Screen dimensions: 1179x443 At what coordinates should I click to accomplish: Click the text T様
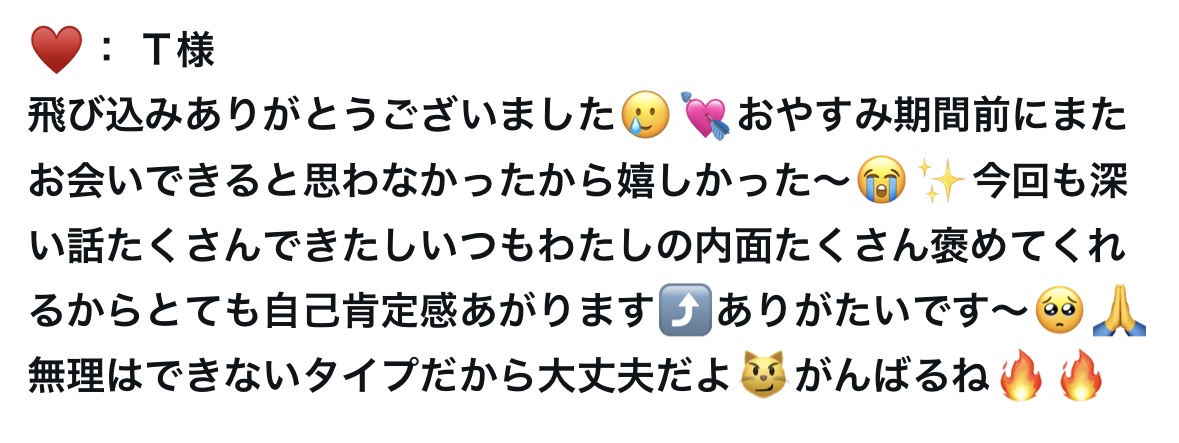(x=178, y=50)
